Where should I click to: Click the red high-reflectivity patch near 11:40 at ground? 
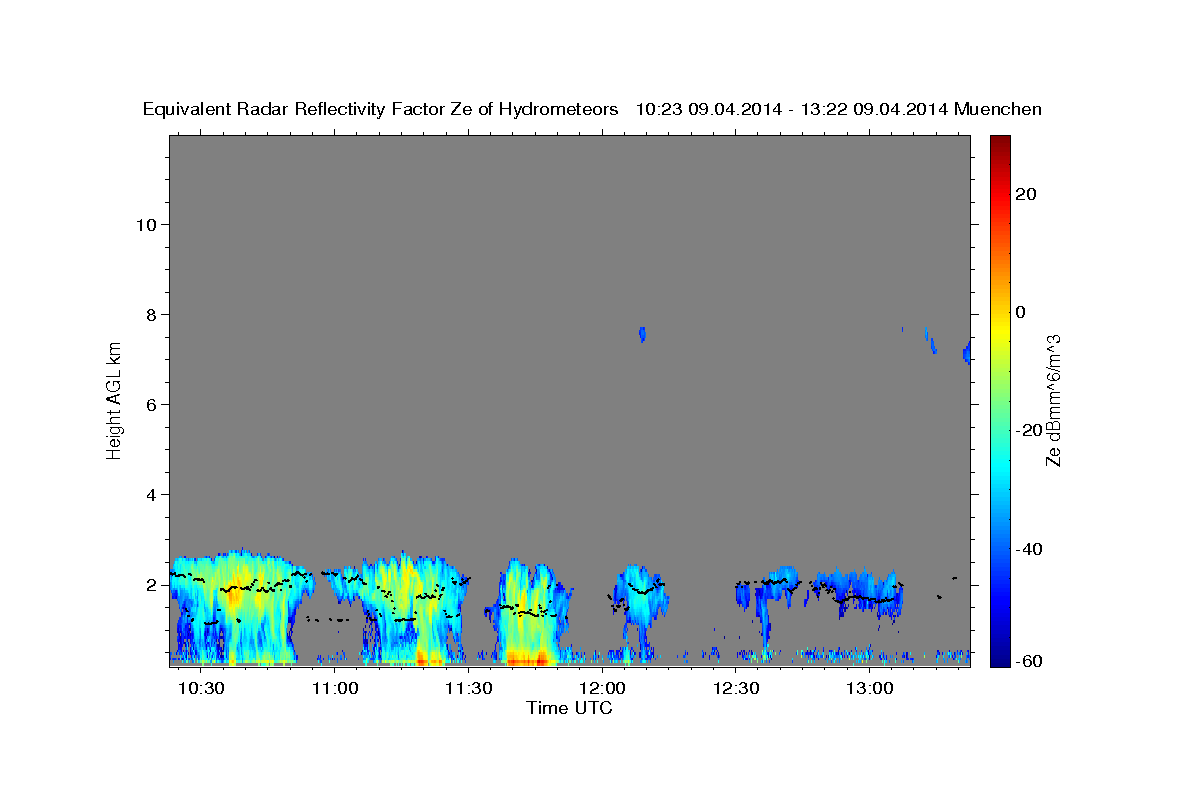527,658
